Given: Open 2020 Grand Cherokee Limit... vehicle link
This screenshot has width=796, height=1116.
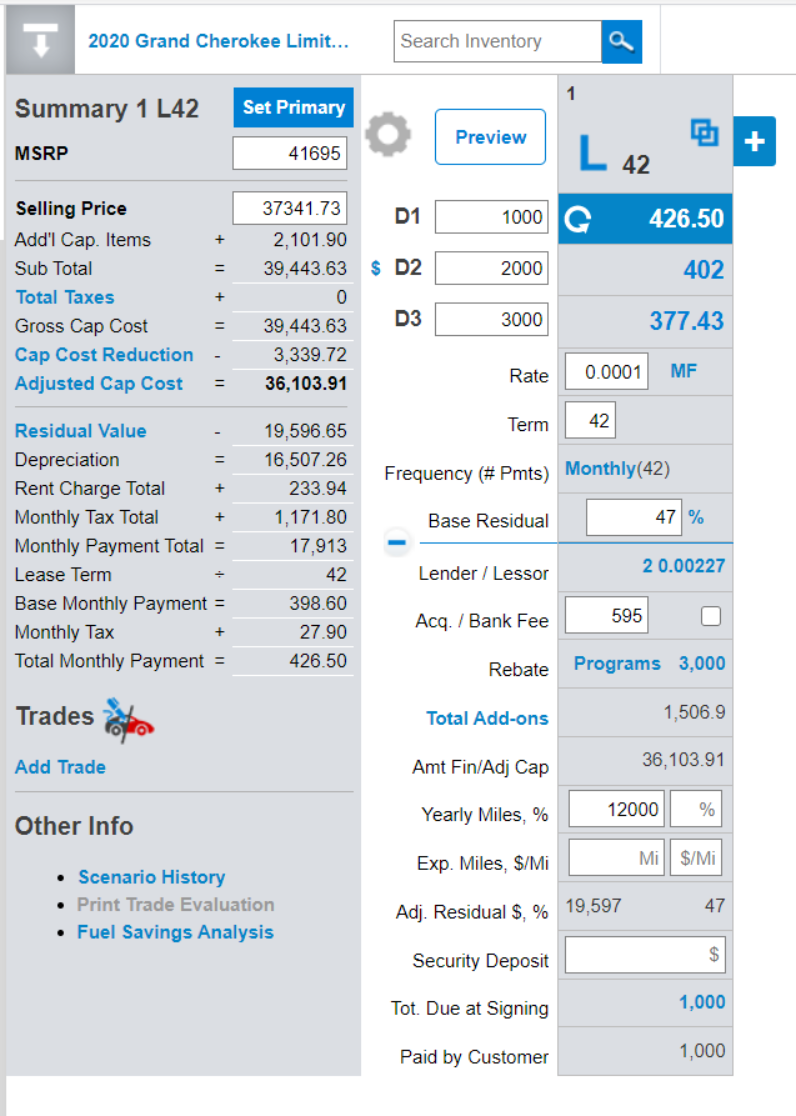Looking at the screenshot, I should tap(219, 41).
